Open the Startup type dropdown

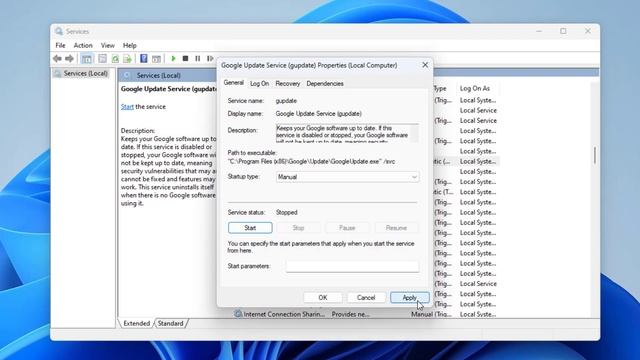click(x=347, y=177)
